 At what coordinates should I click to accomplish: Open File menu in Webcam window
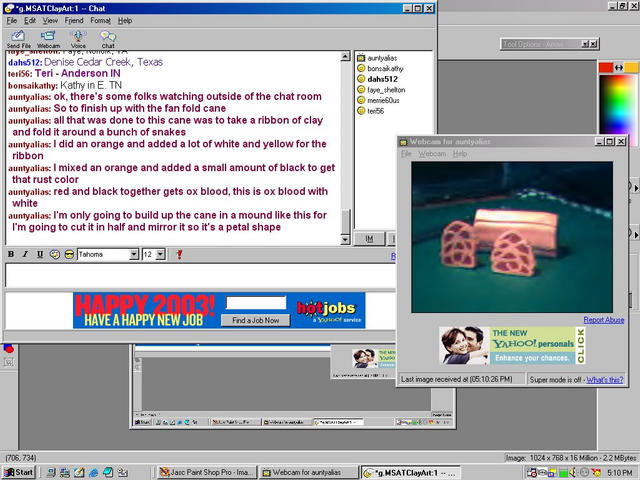click(406, 154)
